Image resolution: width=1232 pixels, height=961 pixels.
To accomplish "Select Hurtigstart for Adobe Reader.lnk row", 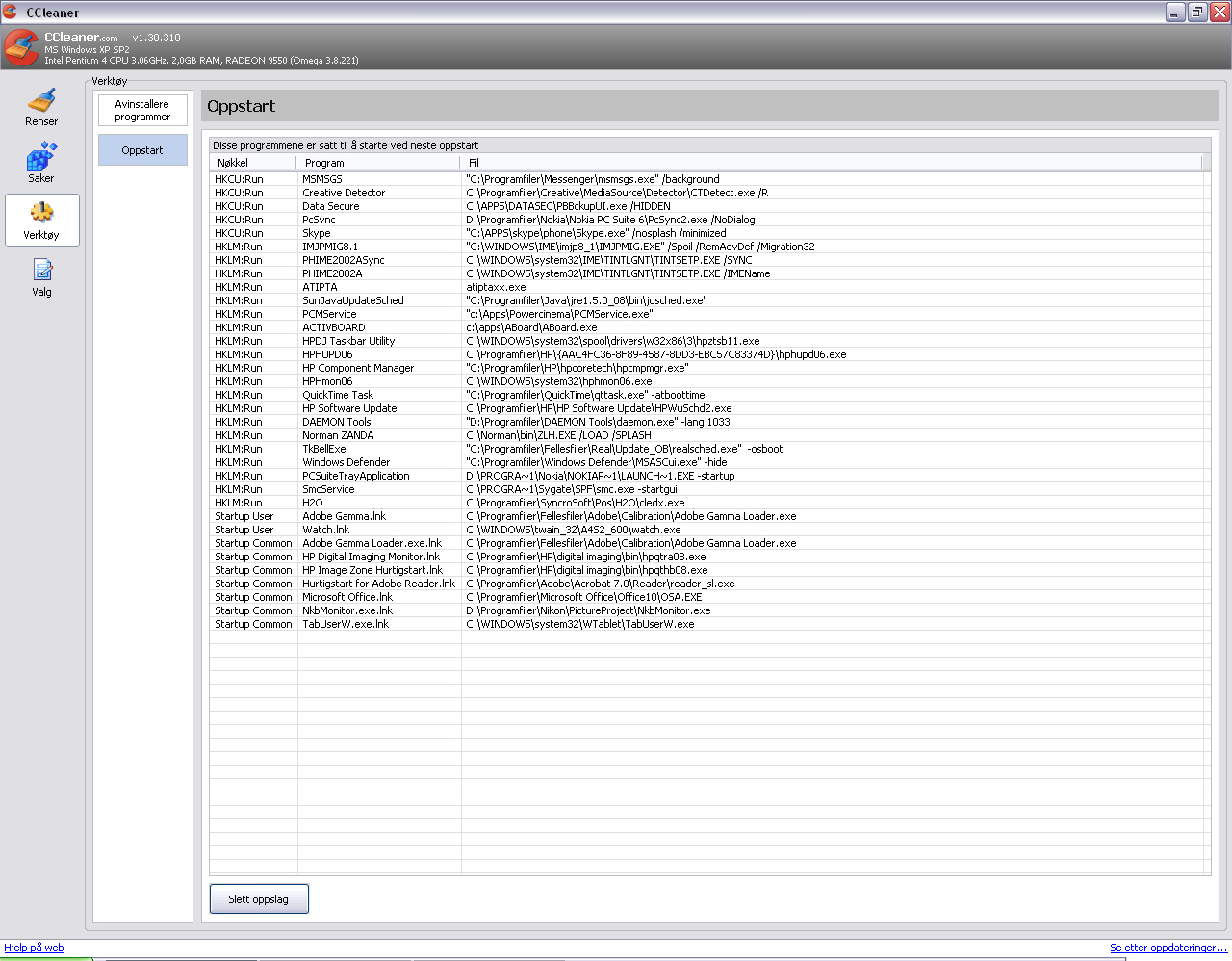I will point(709,584).
